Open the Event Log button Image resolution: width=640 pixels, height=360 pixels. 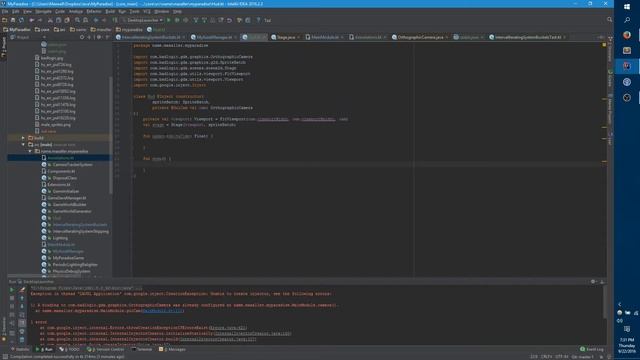pyautogui.click(x=592, y=349)
